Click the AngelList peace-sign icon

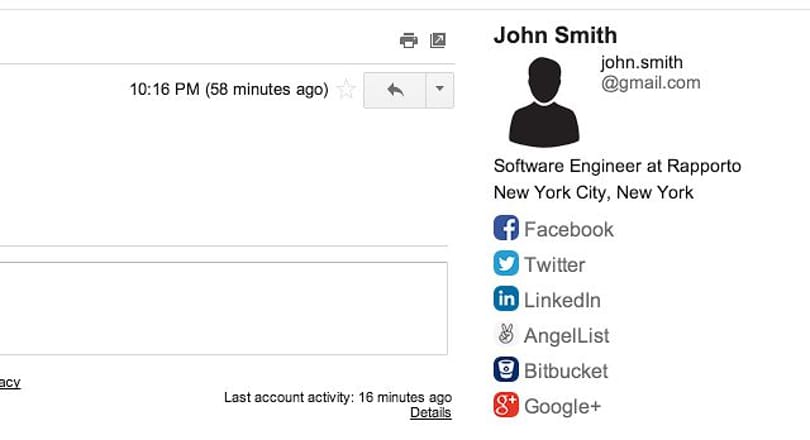point(506,334)
